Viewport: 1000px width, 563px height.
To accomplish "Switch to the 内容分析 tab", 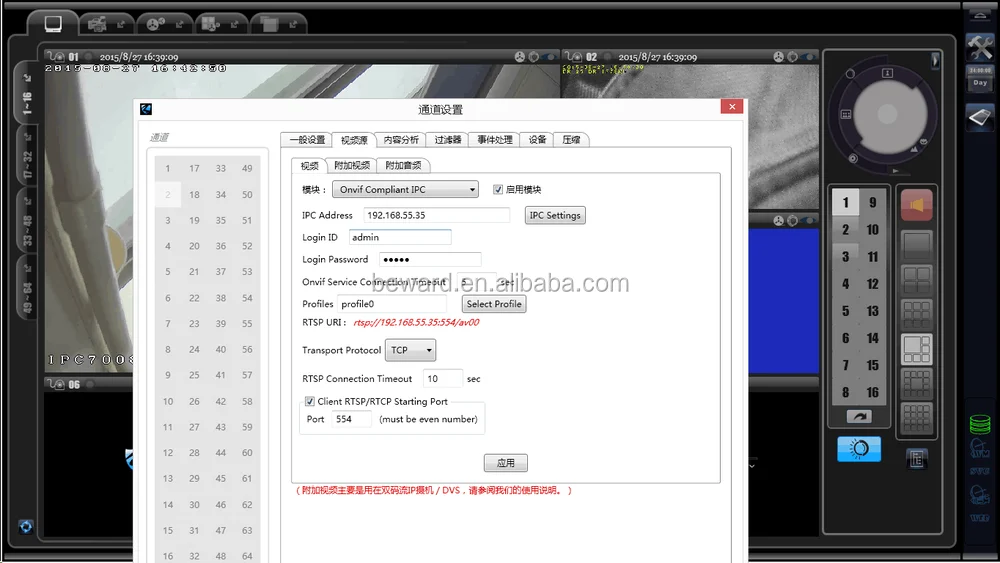I will pyautogui.click(x=401, y=140).
